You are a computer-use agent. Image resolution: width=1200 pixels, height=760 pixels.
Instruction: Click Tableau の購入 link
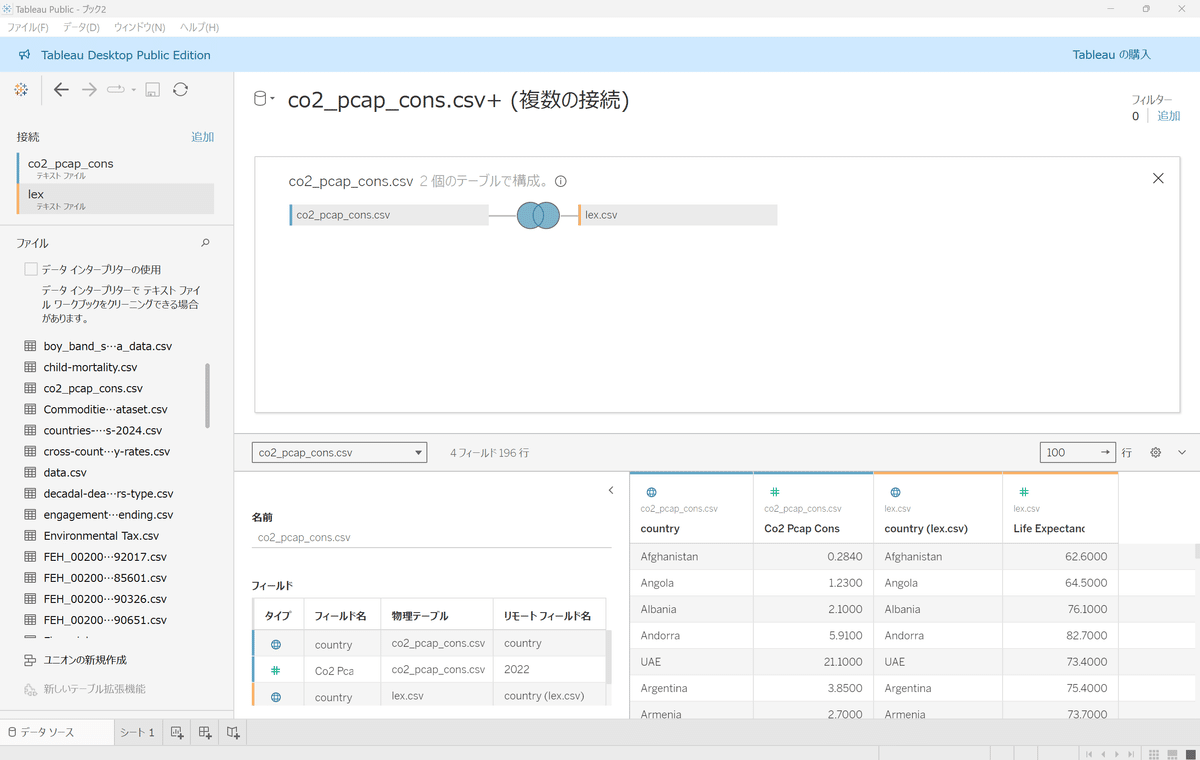(x=1112, y=55)
